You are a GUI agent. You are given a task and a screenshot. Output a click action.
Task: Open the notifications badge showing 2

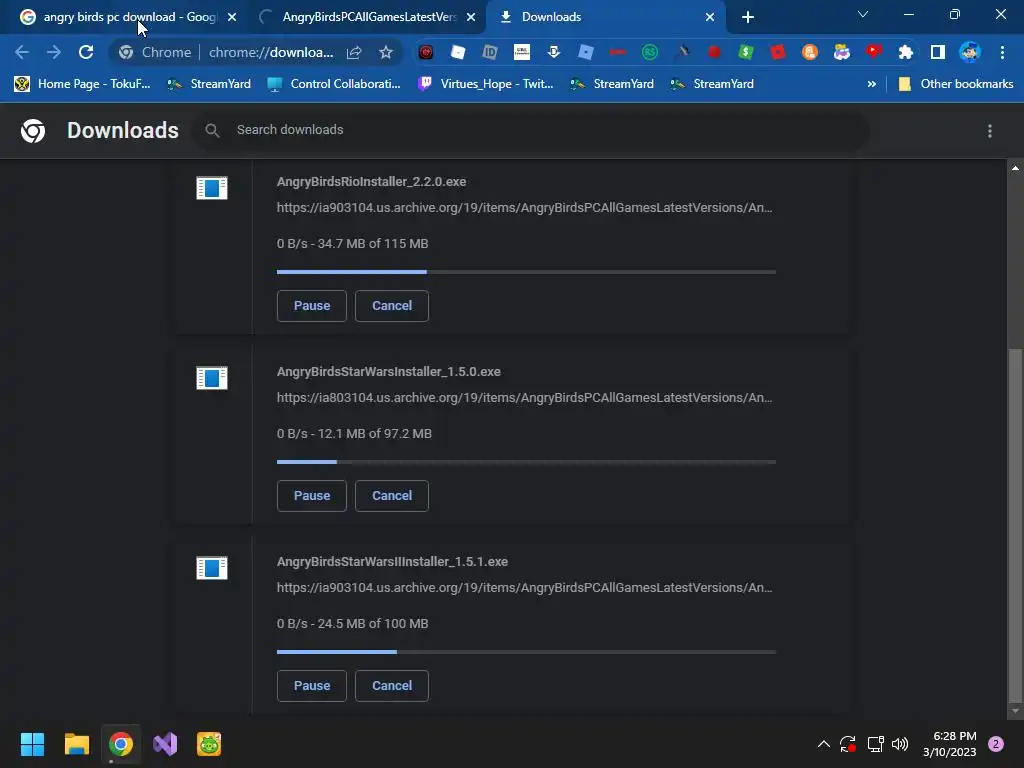(x=996, y=744)
